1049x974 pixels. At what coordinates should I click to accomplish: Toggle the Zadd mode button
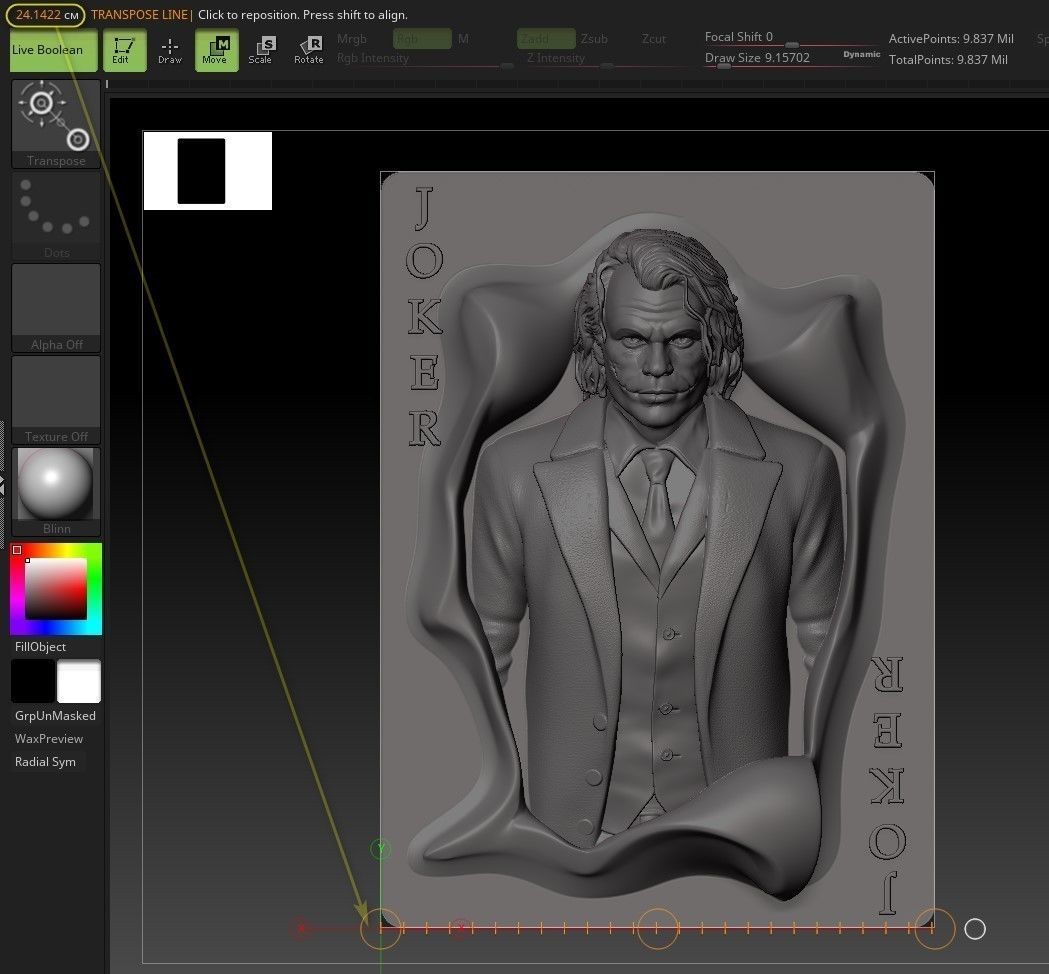(x=546, y=39)
